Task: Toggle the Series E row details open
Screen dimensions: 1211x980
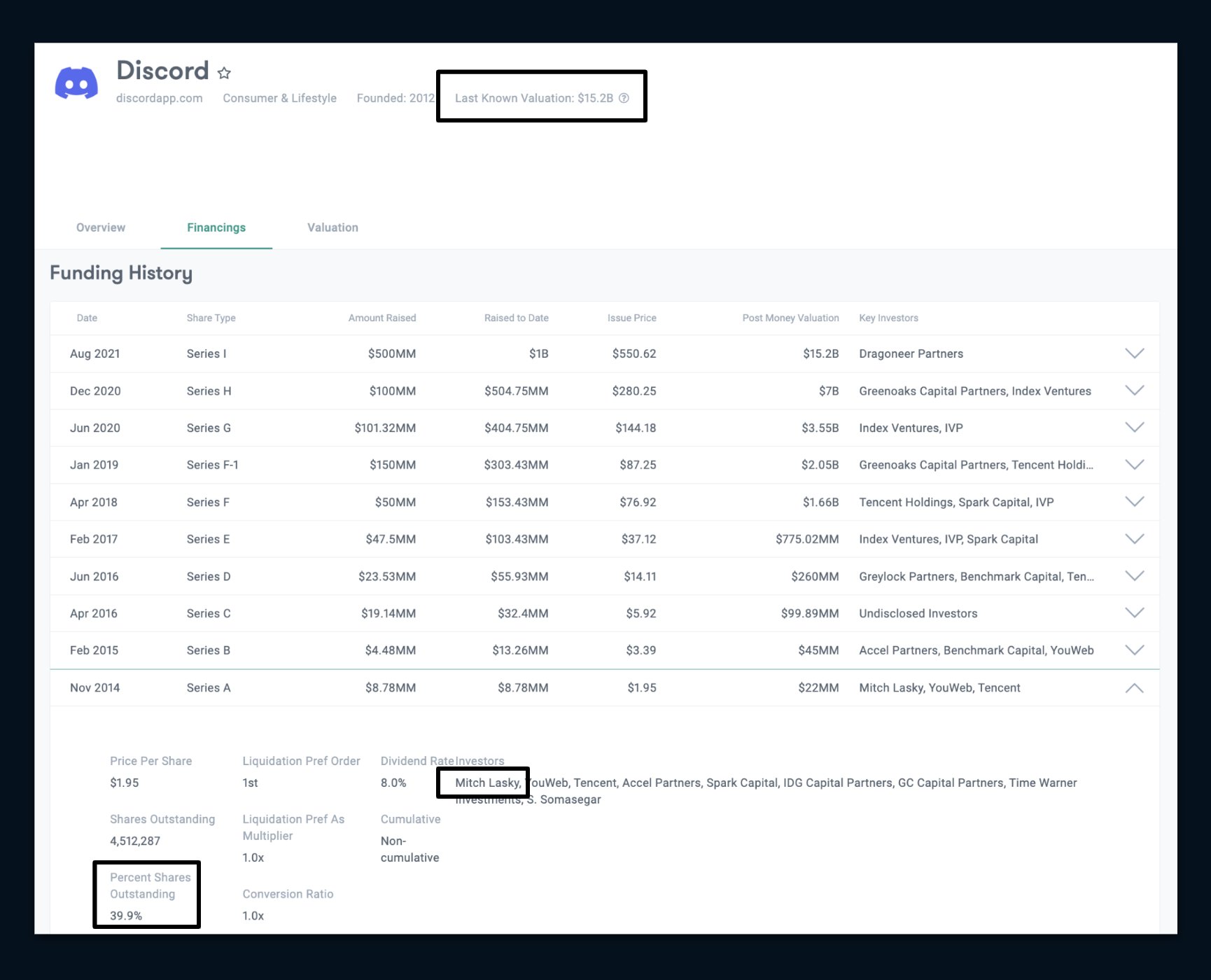Action: (1134, 539)
